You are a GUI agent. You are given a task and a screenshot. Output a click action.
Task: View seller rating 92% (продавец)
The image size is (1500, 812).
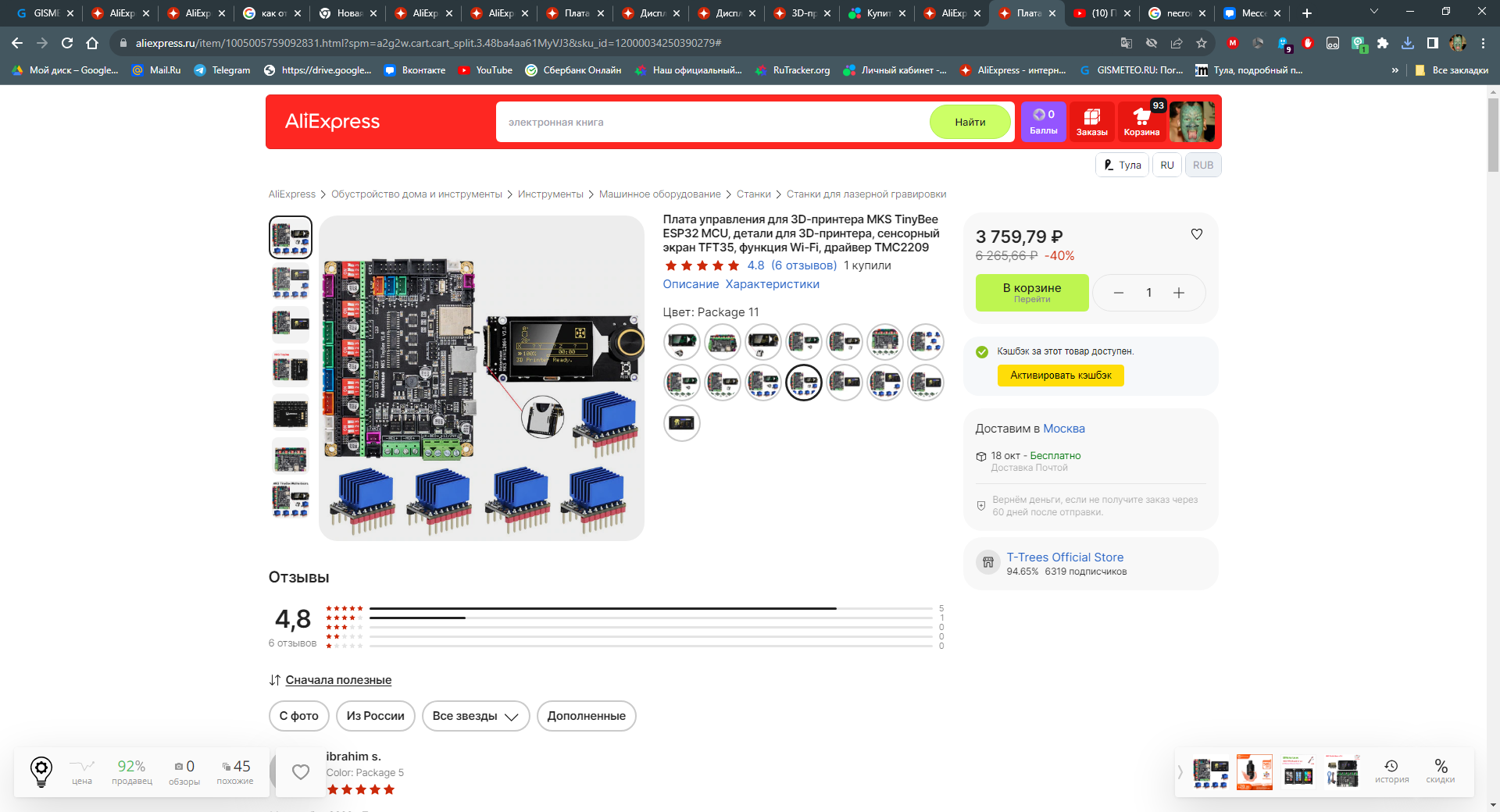(131, 771)
